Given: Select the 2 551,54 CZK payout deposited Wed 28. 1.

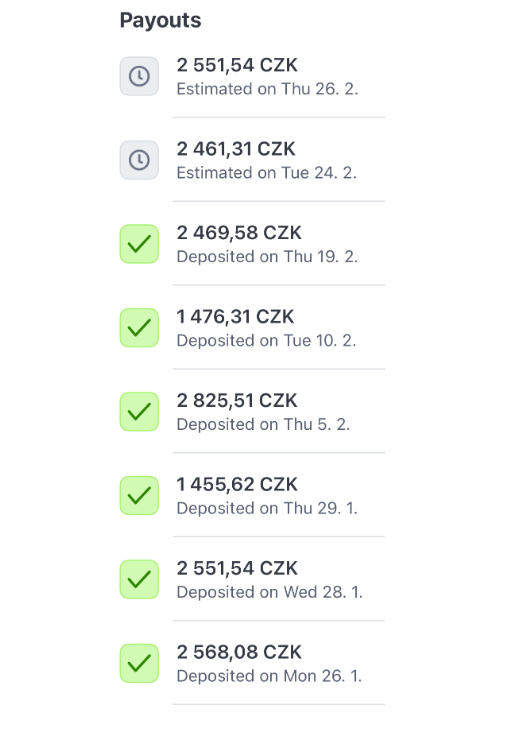Looking at the screenshot, I should [x=252, y=580].
